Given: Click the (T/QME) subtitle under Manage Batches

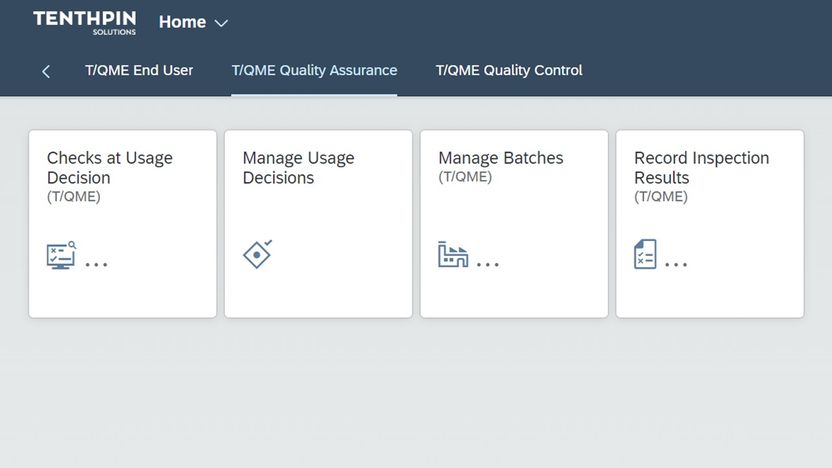Looking at the screenshot, I should point(465,177).
